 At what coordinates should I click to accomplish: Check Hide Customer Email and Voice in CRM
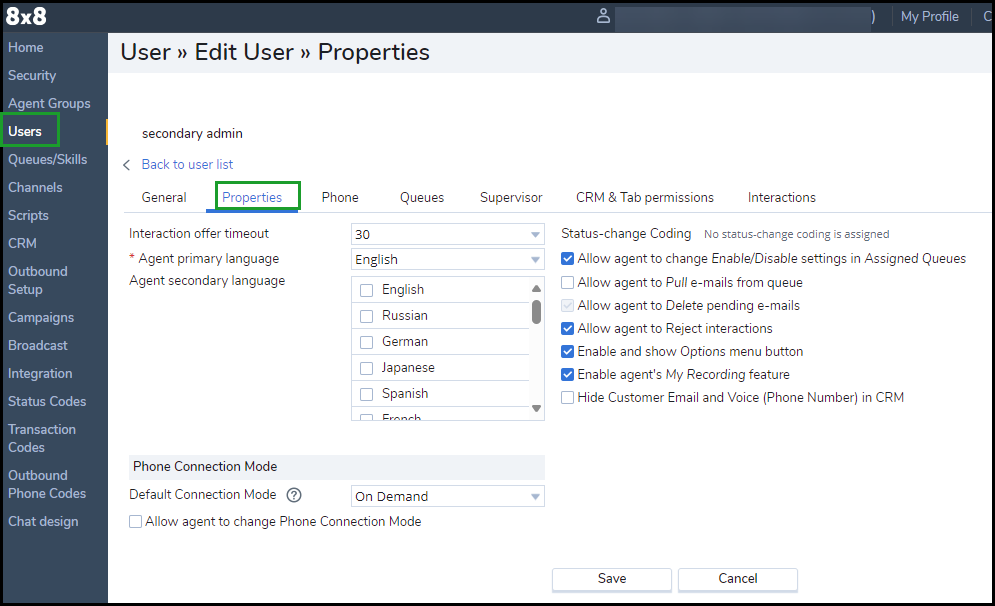point(567,397)
